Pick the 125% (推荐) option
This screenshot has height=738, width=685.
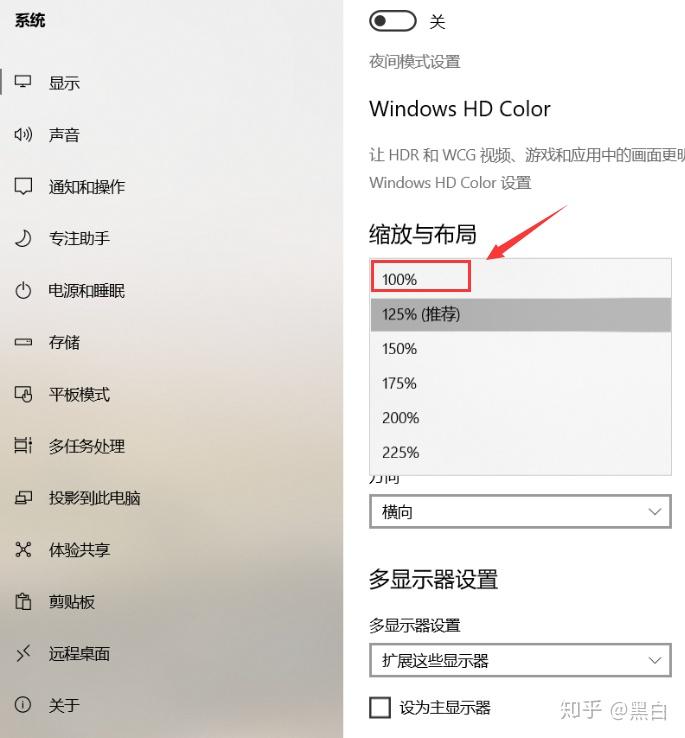pyautogui.click(x=520, y=314)
